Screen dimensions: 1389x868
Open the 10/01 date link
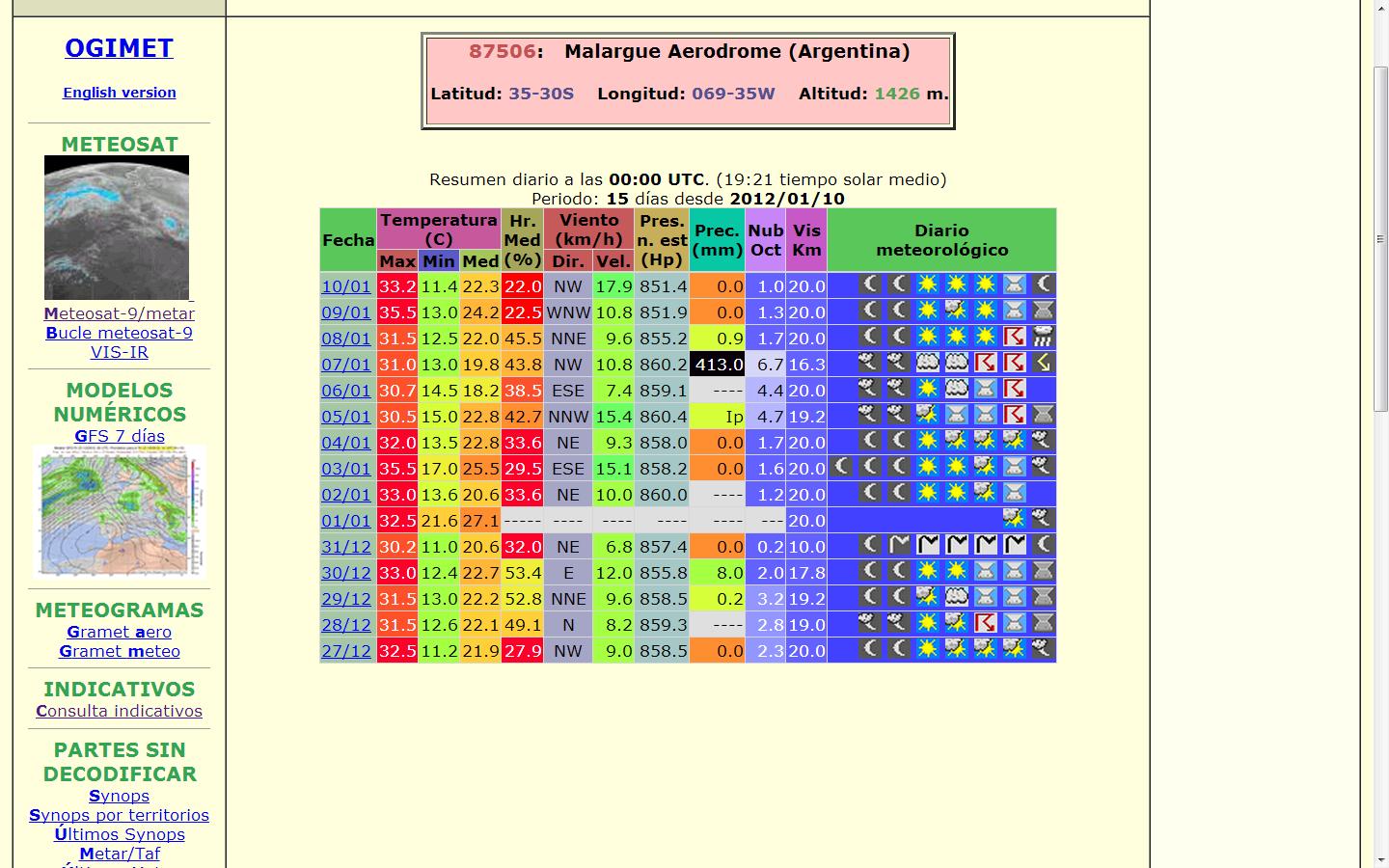coord(346,286)
